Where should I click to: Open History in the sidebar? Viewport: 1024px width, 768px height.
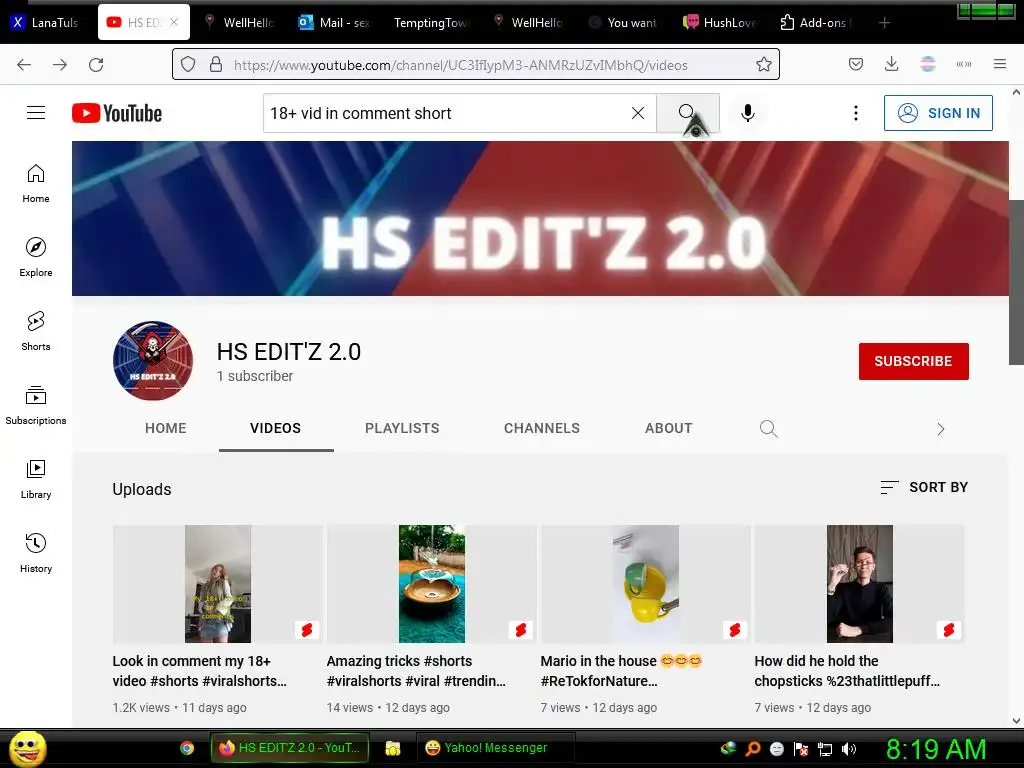(x=36, y=553)
